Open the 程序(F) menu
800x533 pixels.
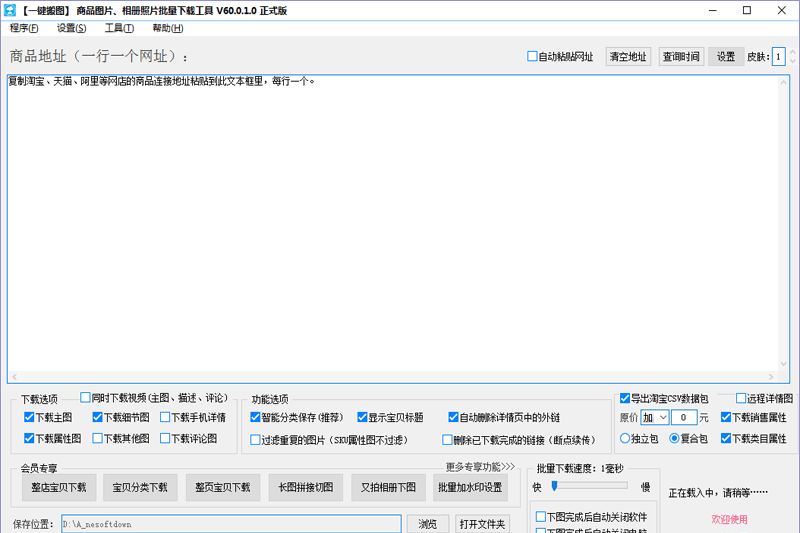click(24, 28)
